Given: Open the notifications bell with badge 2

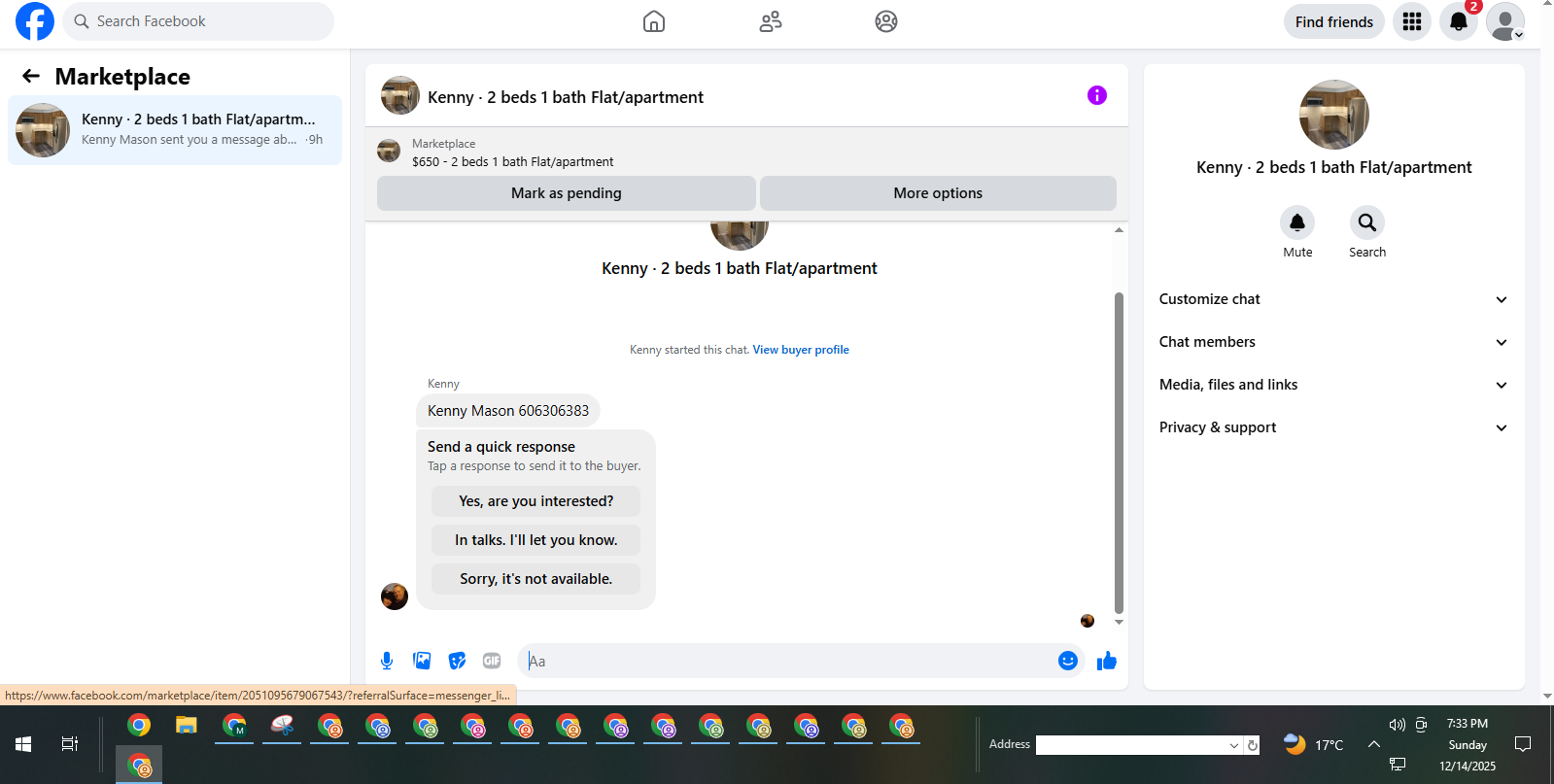Looking at the screenshot, I should point(1459,21).
